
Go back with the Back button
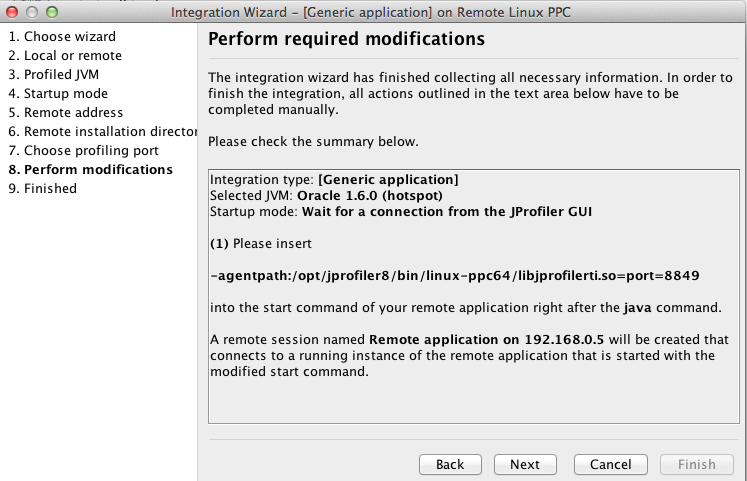pos(450,464)
